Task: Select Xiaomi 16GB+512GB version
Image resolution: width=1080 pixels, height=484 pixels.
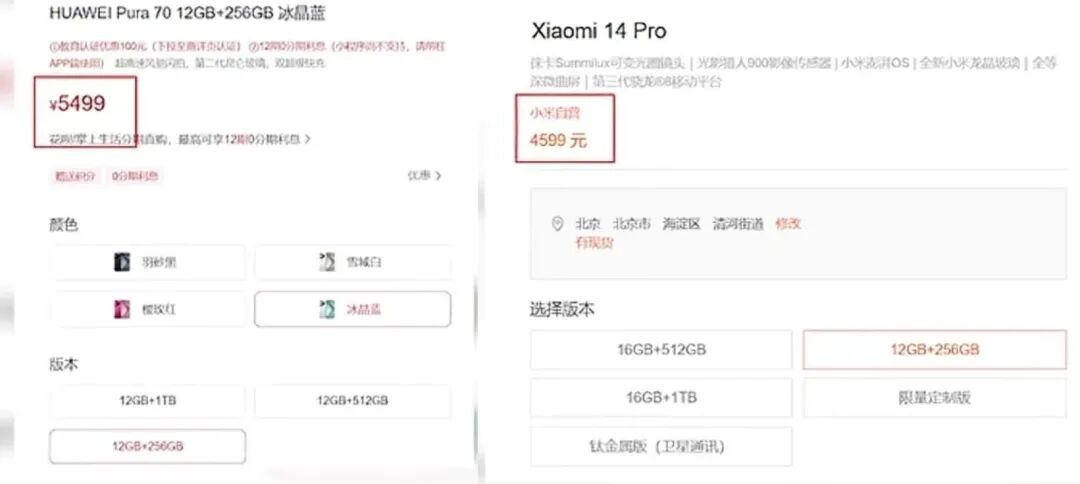Action: (661, 350)
